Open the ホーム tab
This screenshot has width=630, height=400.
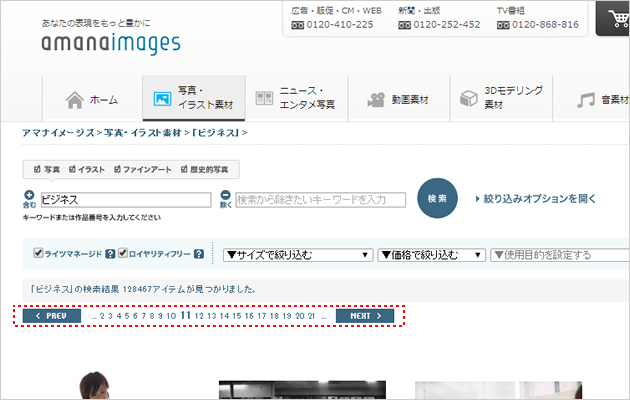pos(92,98)
